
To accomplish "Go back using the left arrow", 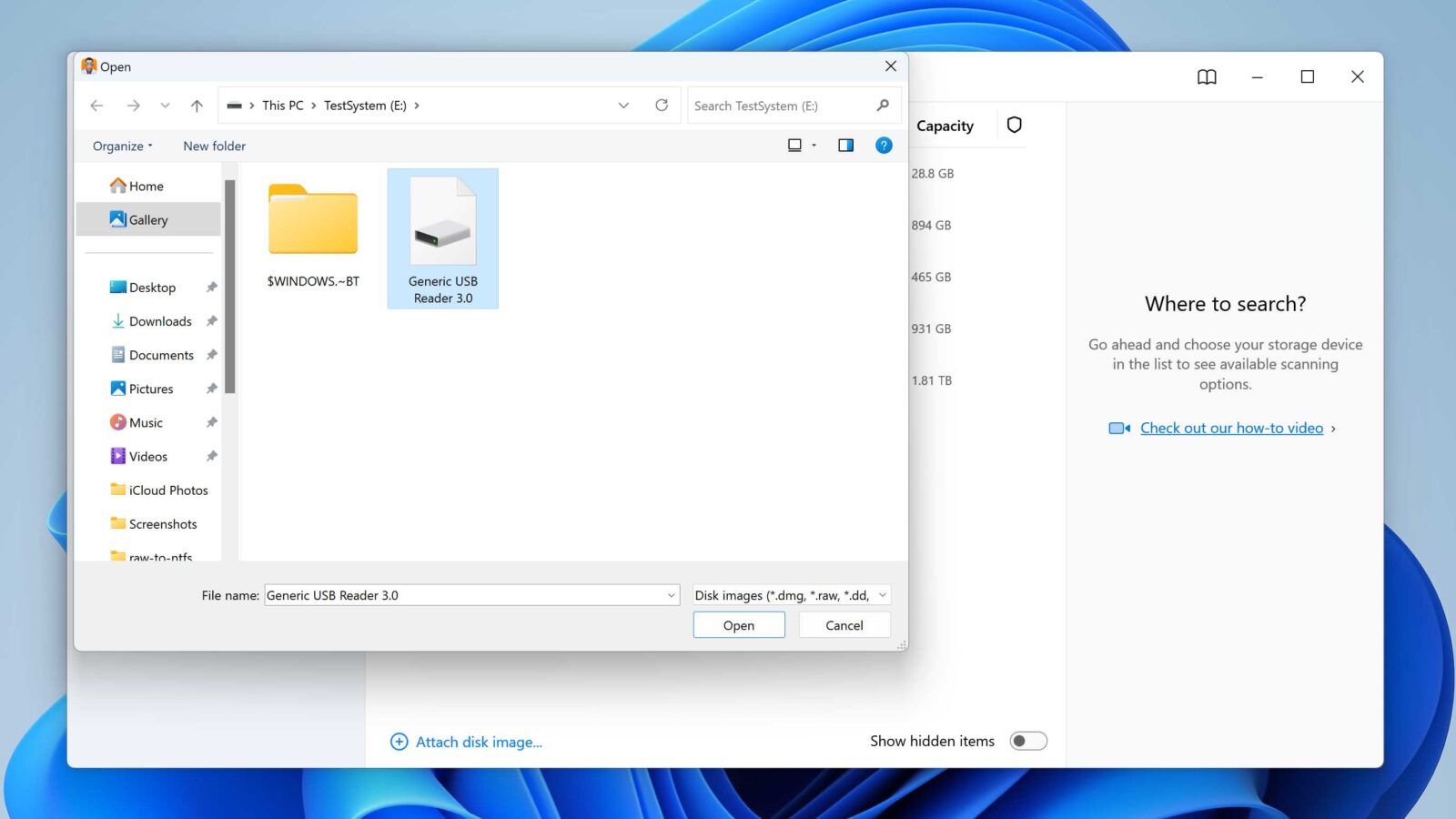I will pos(96,106).
